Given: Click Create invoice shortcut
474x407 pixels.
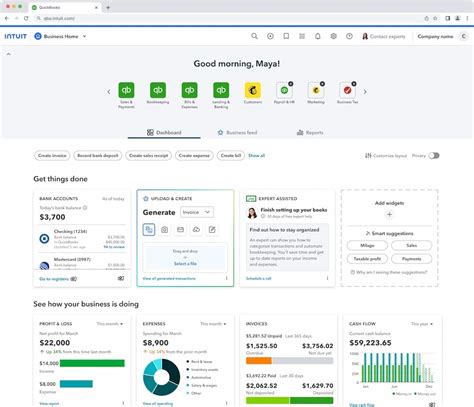Looking at the screenshot, I should (52, 156).
